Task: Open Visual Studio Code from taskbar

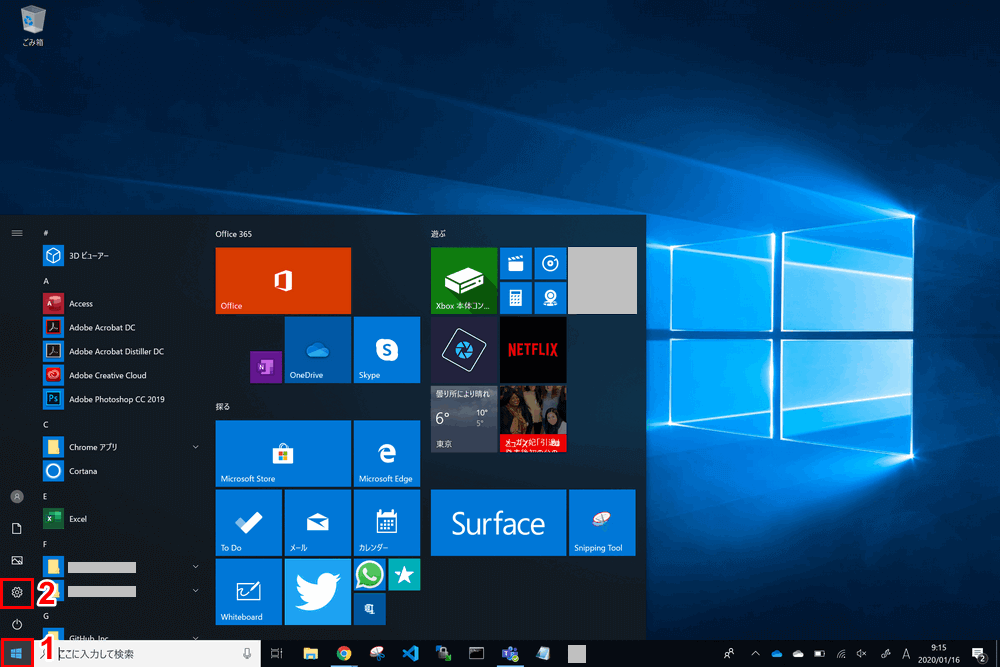Action: 410,654
